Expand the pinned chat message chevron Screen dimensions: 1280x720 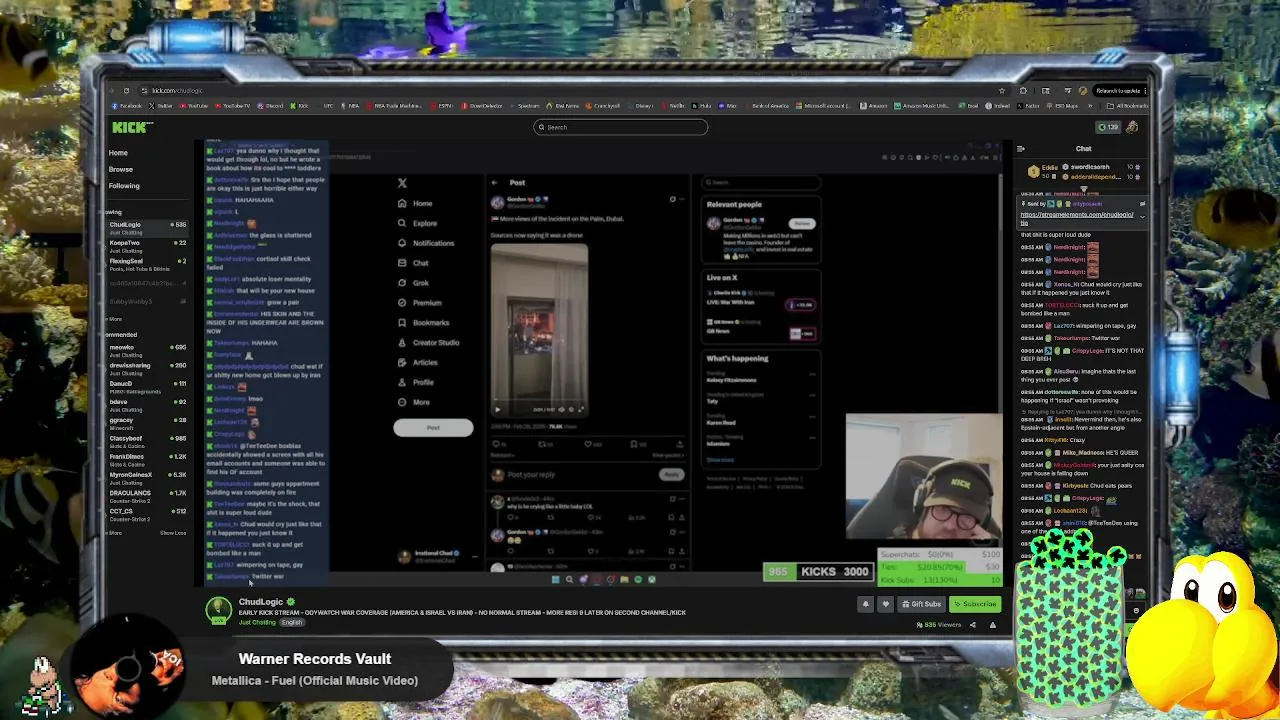click(x=1142, y=216)
